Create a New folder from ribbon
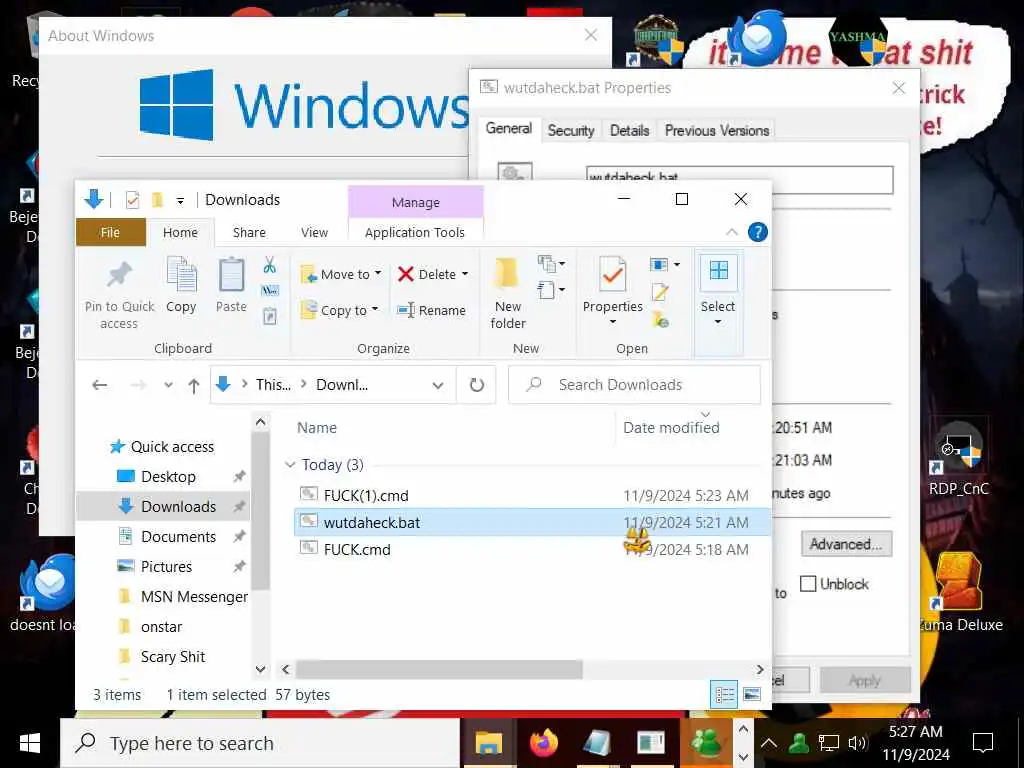Image resolution: width=1024 pixels, height=768 pixels. 508,293
